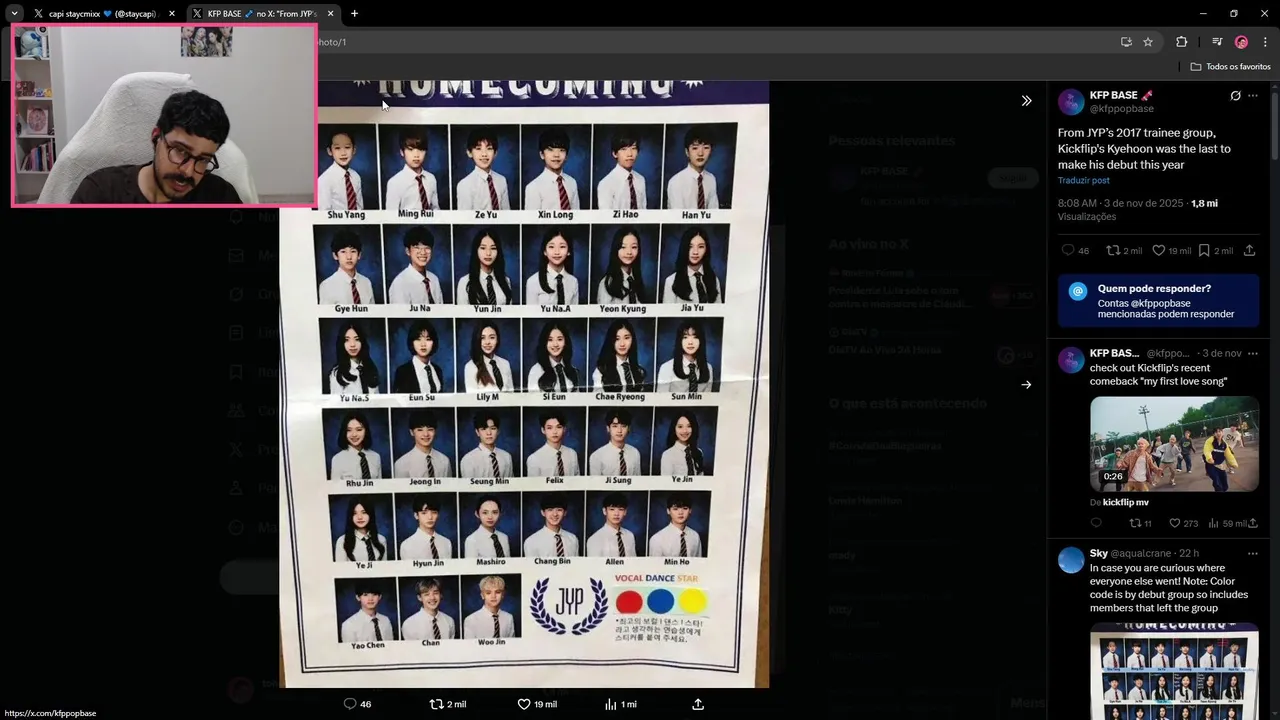The width and height of the screenshot is (1280, 720).
Task: Click the share icon under the photo
Action: (698, 704)
